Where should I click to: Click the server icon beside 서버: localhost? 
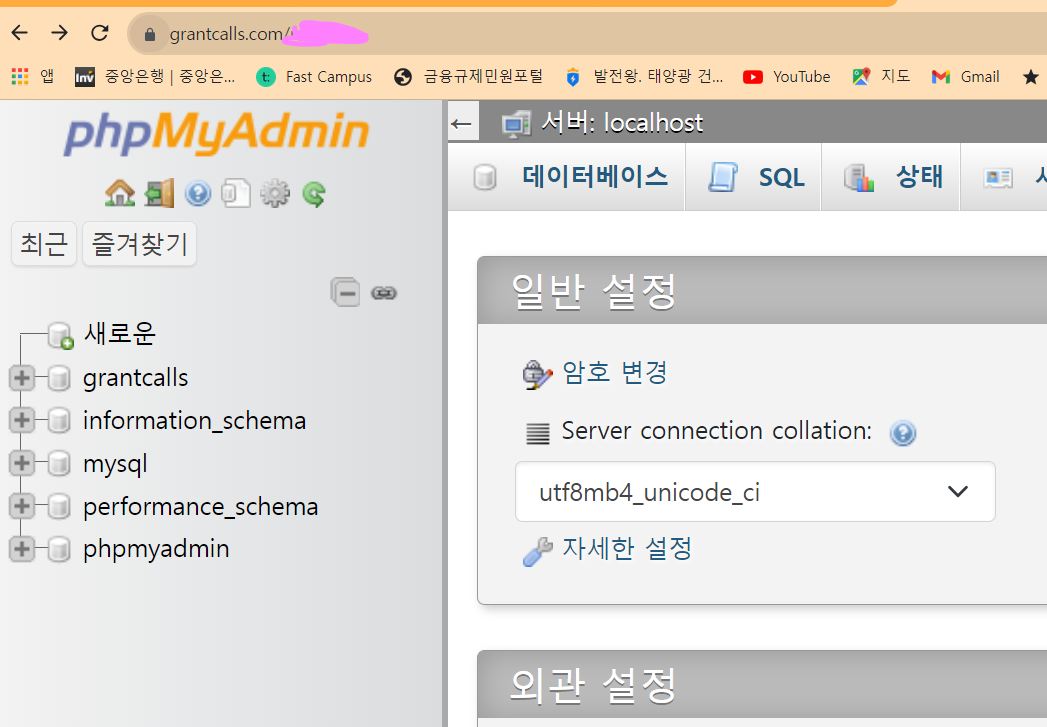(517, 124)
